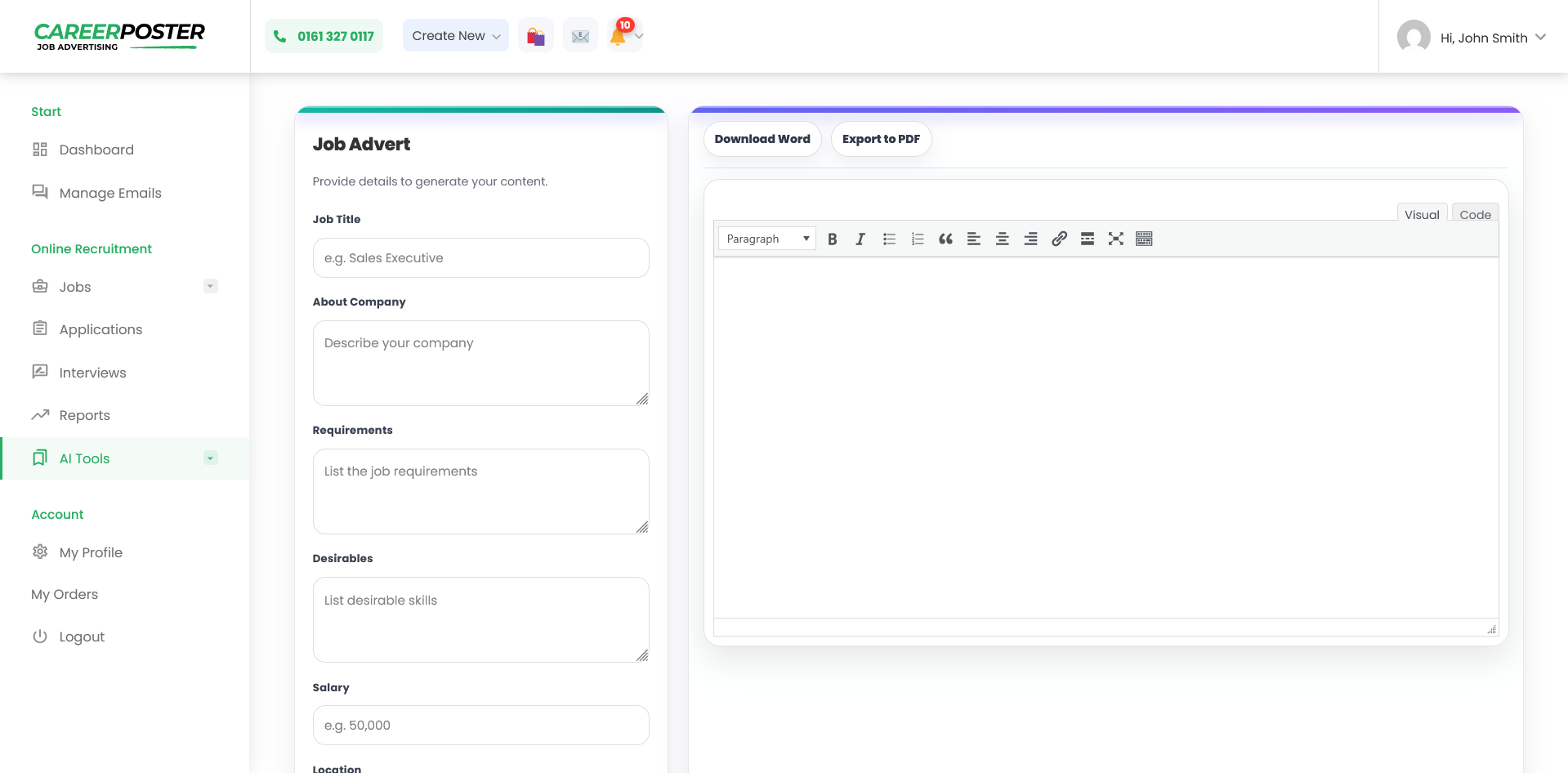
Task: Toggle the editor toolbar kitchen sink
Action: click(1144, 239)
